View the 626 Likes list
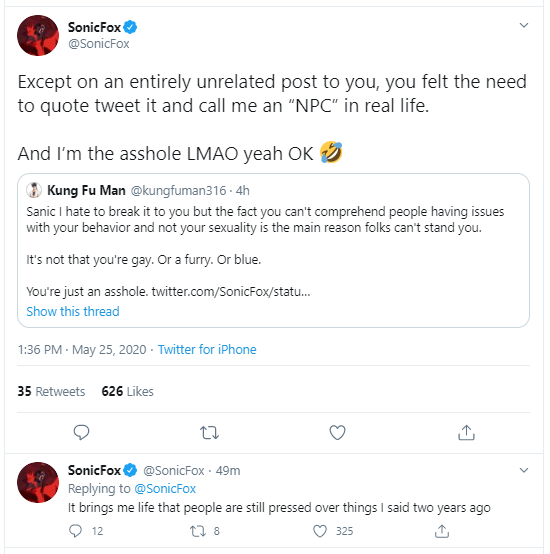 127,391
